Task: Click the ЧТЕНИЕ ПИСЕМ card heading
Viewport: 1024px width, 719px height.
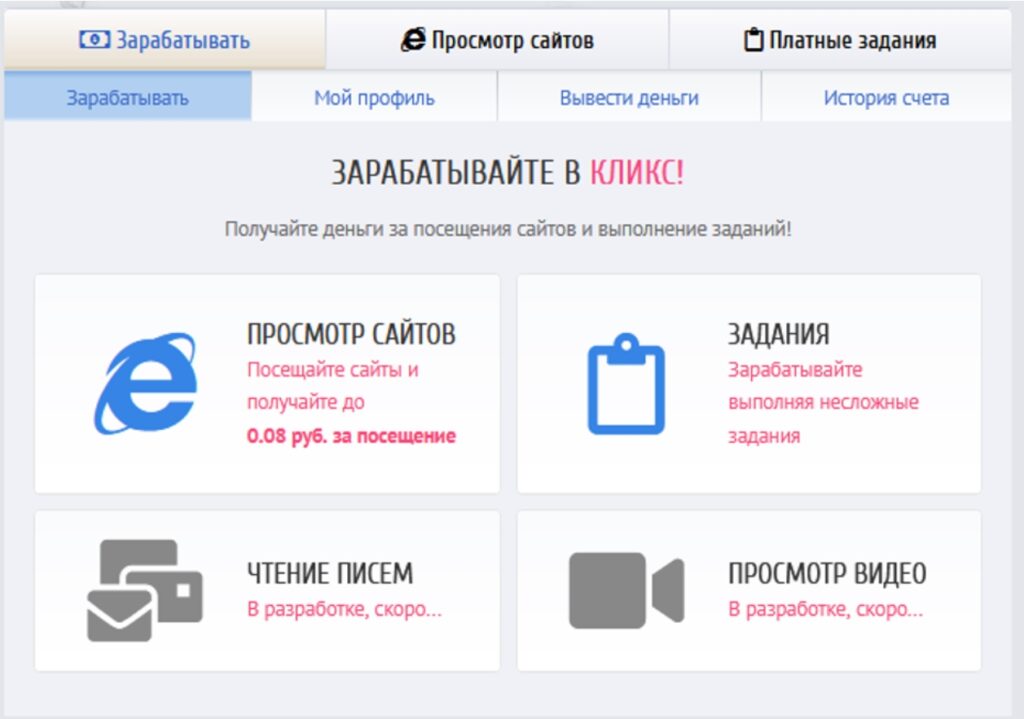Action: tap(330, 573)
